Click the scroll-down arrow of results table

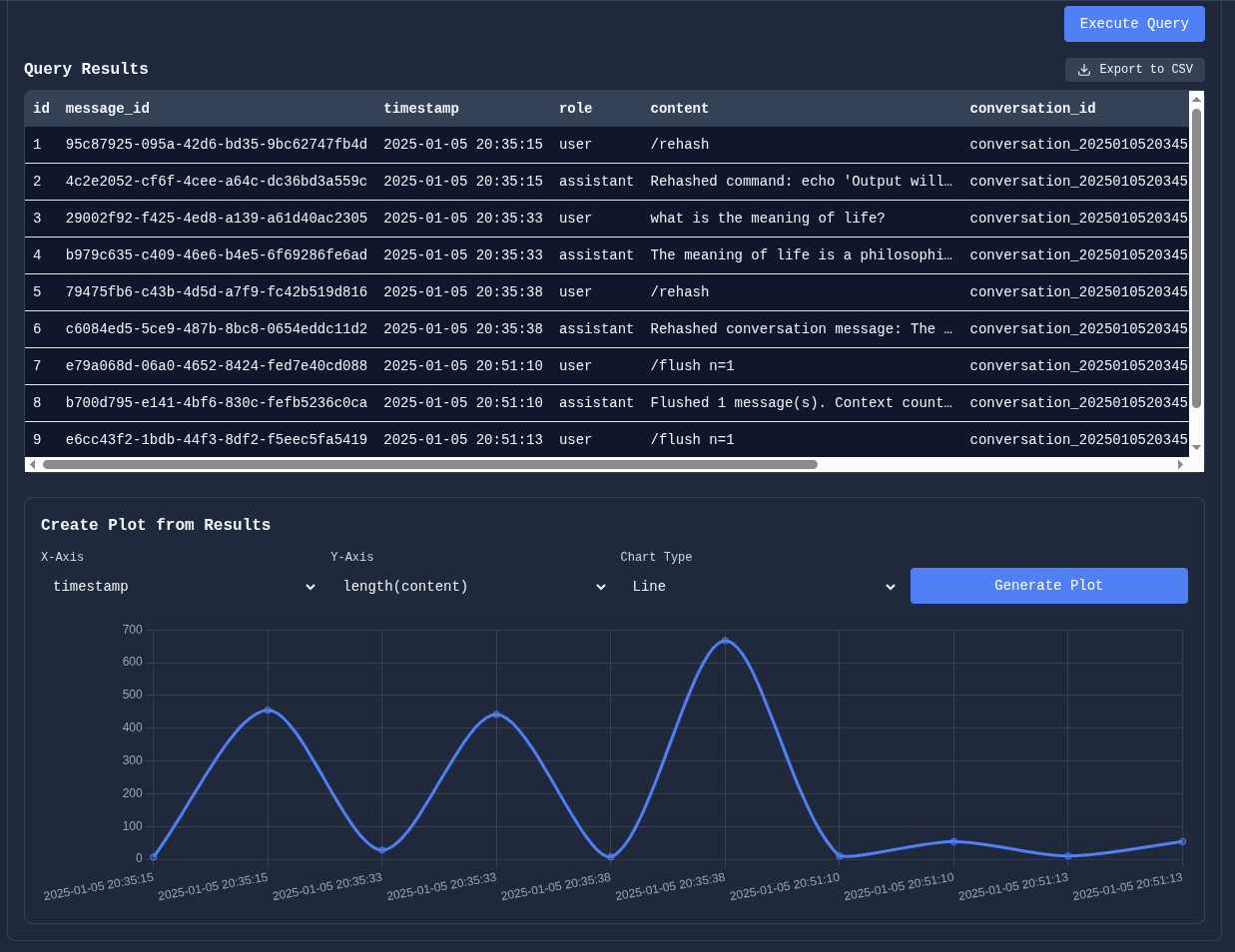coord(1196,448)
